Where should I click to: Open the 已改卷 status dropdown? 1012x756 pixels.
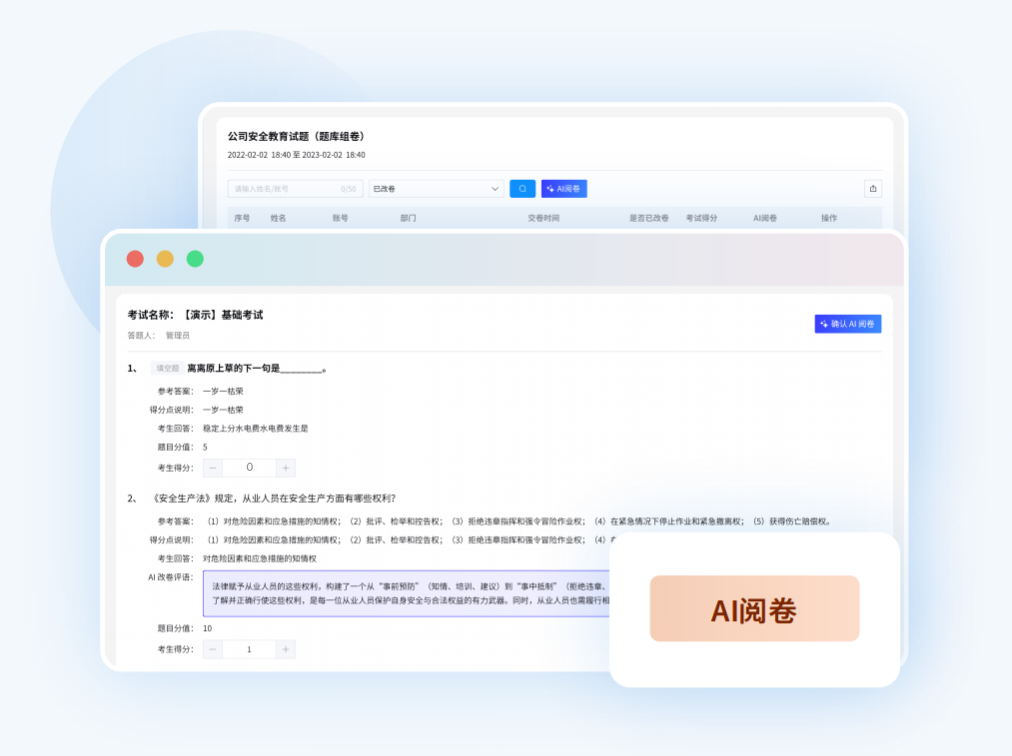(436, 188)
